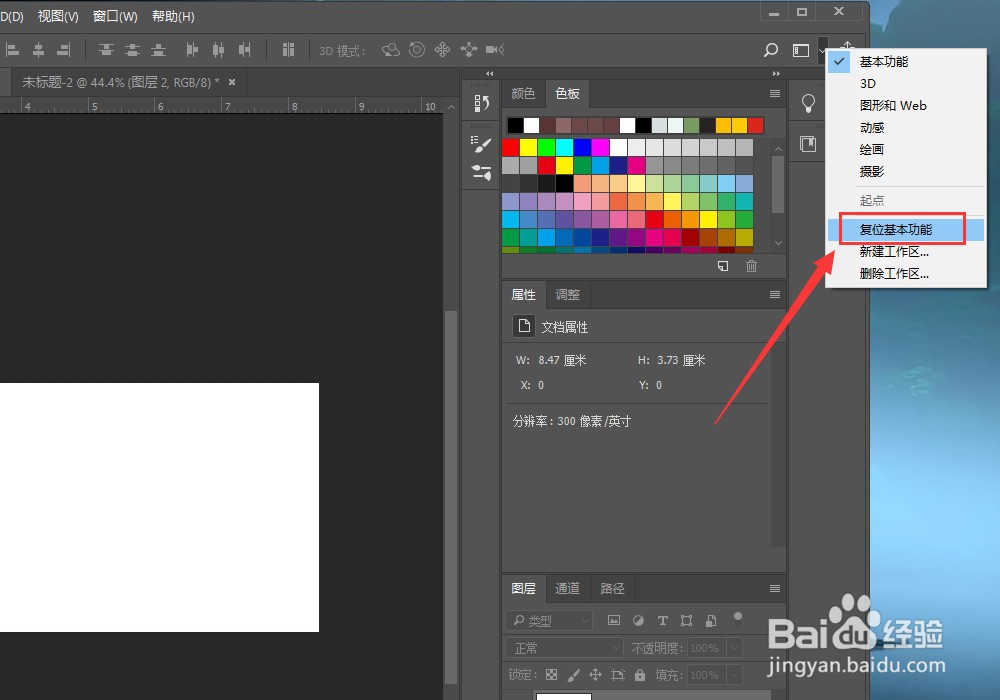Open the Properties panel options menu
The image size is (1000, 700).
point(775,295)
